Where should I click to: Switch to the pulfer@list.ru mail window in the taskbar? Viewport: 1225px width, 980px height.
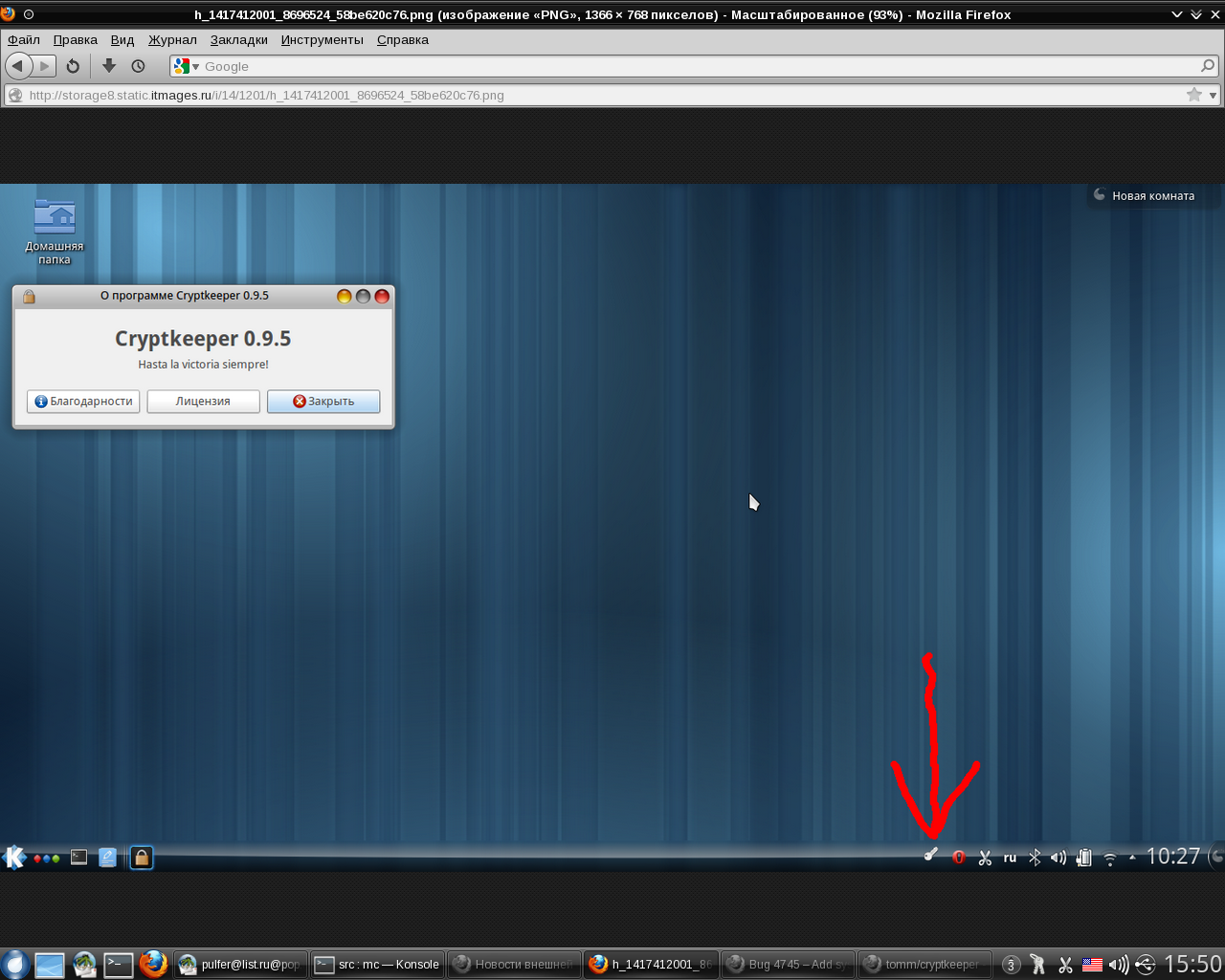coord(241,965)
